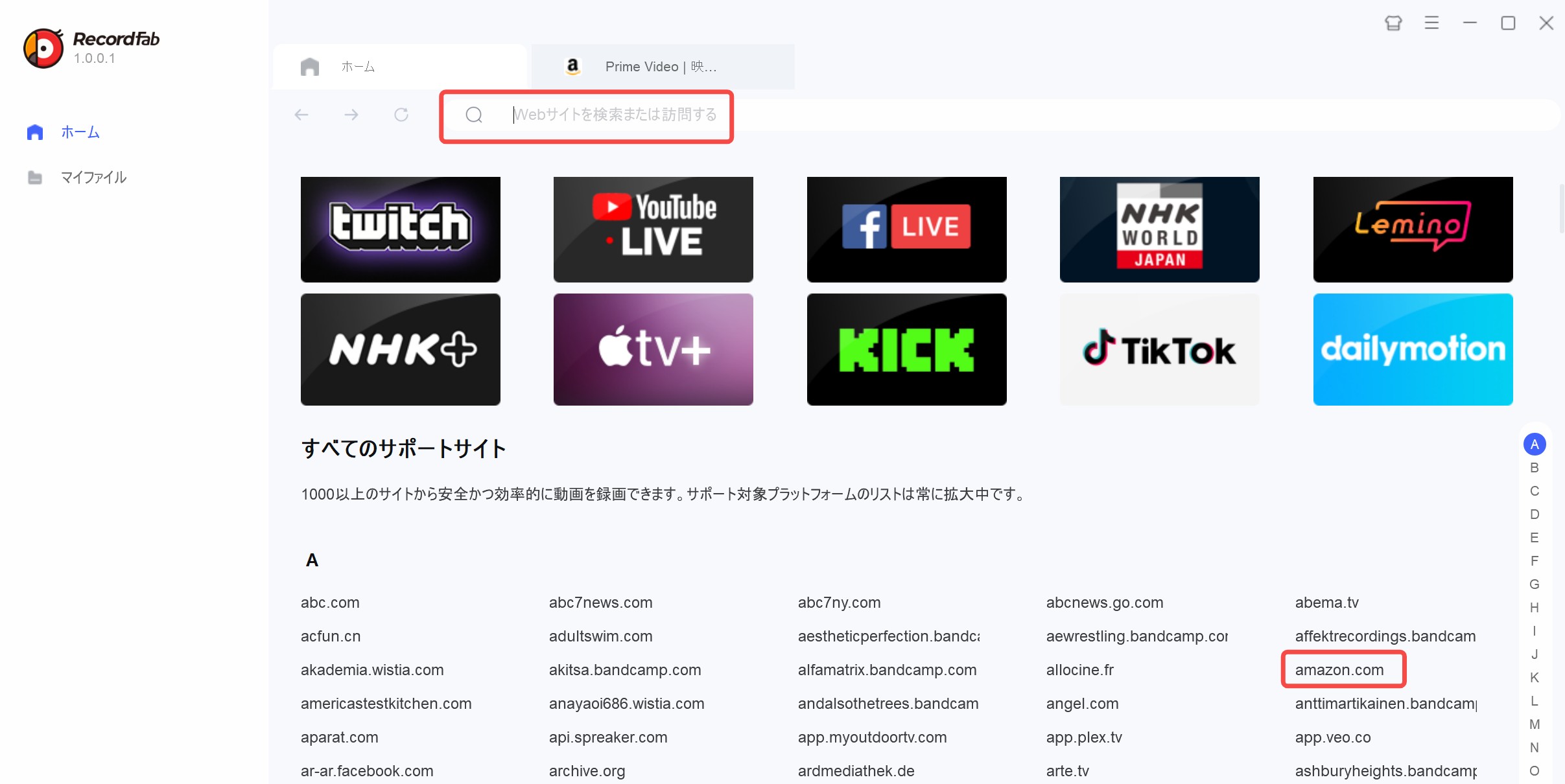Jump to letter I in index
The height and width of the screenshot is (784, 1565).
[1535, 631]
